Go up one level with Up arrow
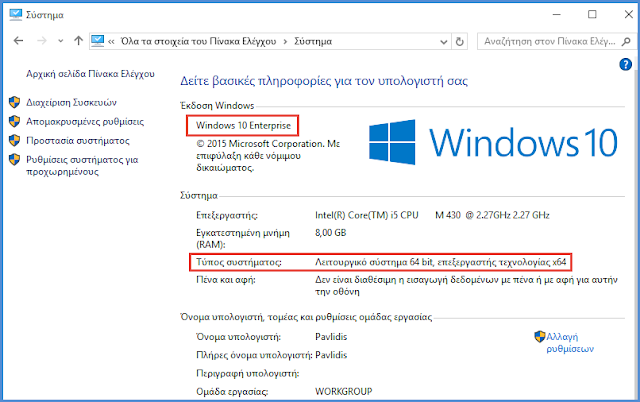The image size is (640, 402). (78, 41)
